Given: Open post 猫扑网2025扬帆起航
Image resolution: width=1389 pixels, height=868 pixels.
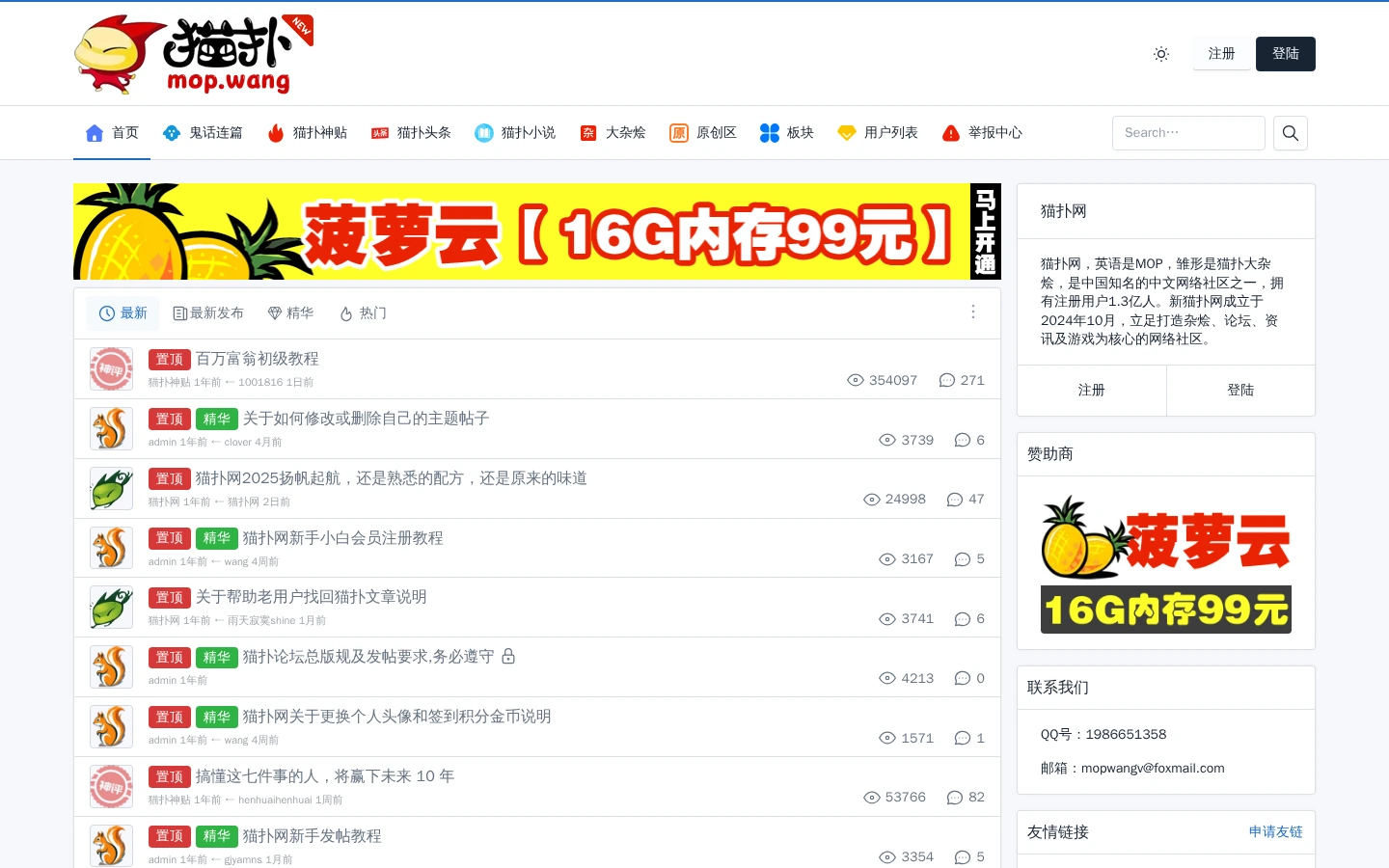Looking at the screenshot, I should click(392, 478).
